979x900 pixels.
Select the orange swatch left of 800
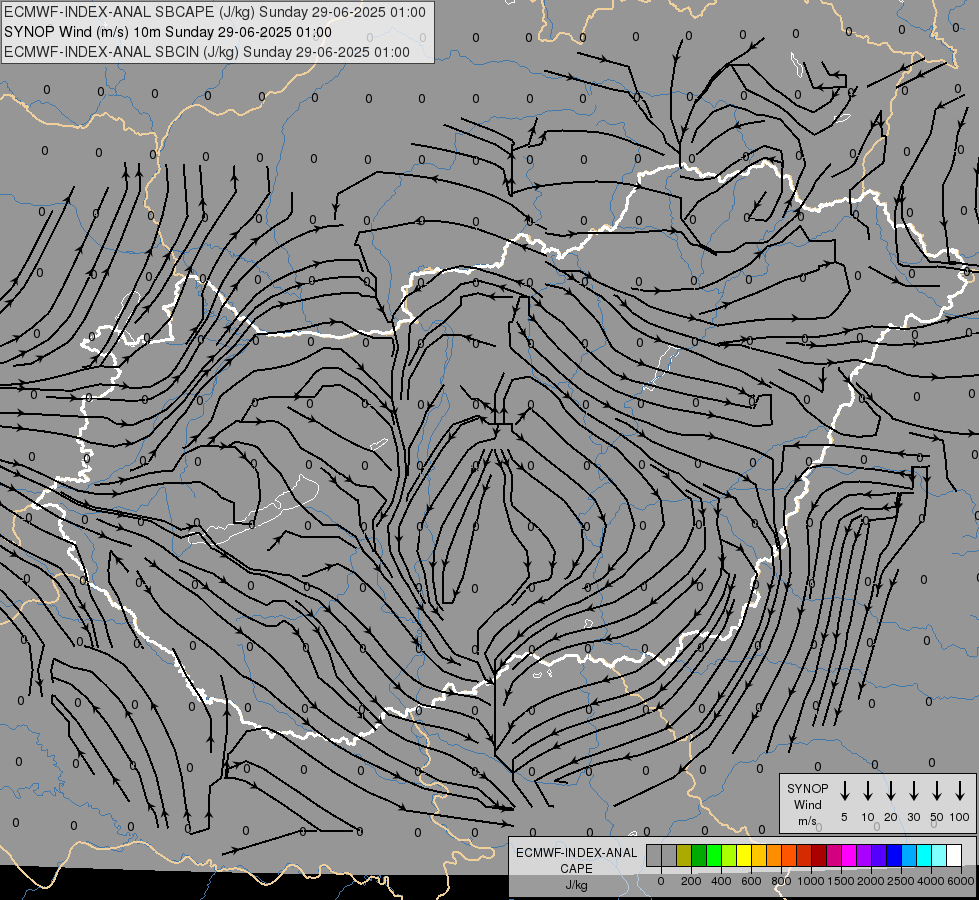pos(774,855)
